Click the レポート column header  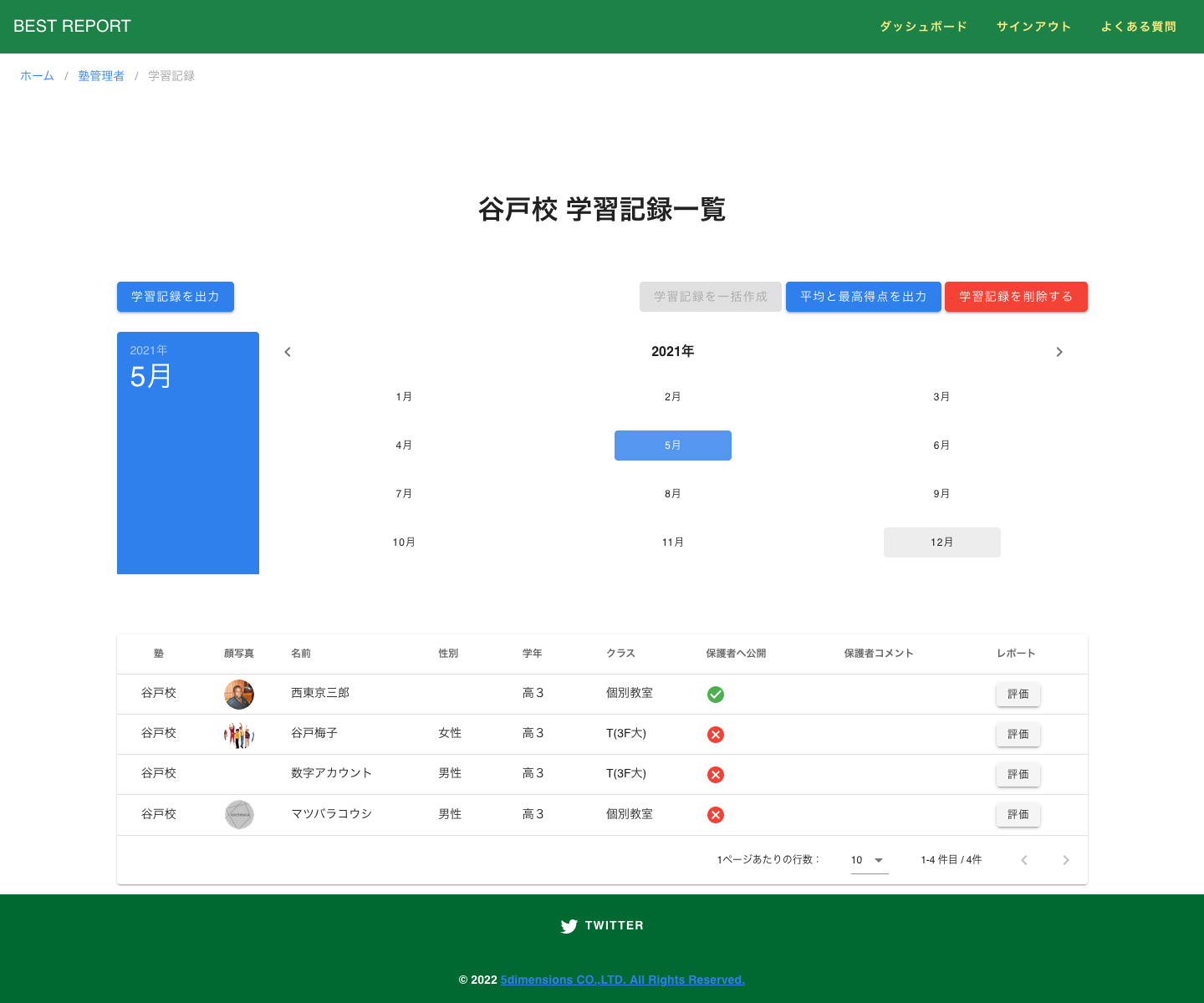tap(1016, 654)
